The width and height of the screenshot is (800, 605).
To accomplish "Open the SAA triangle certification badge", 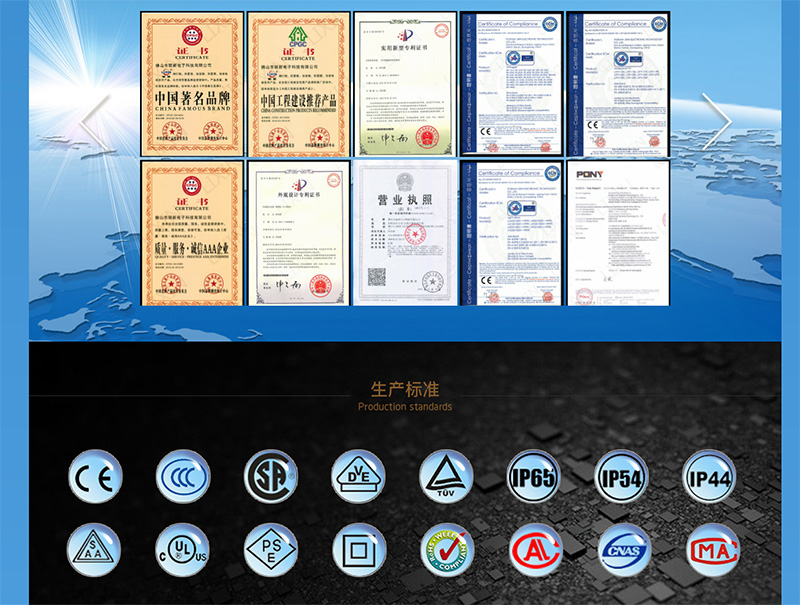I will tap(94, 550).
